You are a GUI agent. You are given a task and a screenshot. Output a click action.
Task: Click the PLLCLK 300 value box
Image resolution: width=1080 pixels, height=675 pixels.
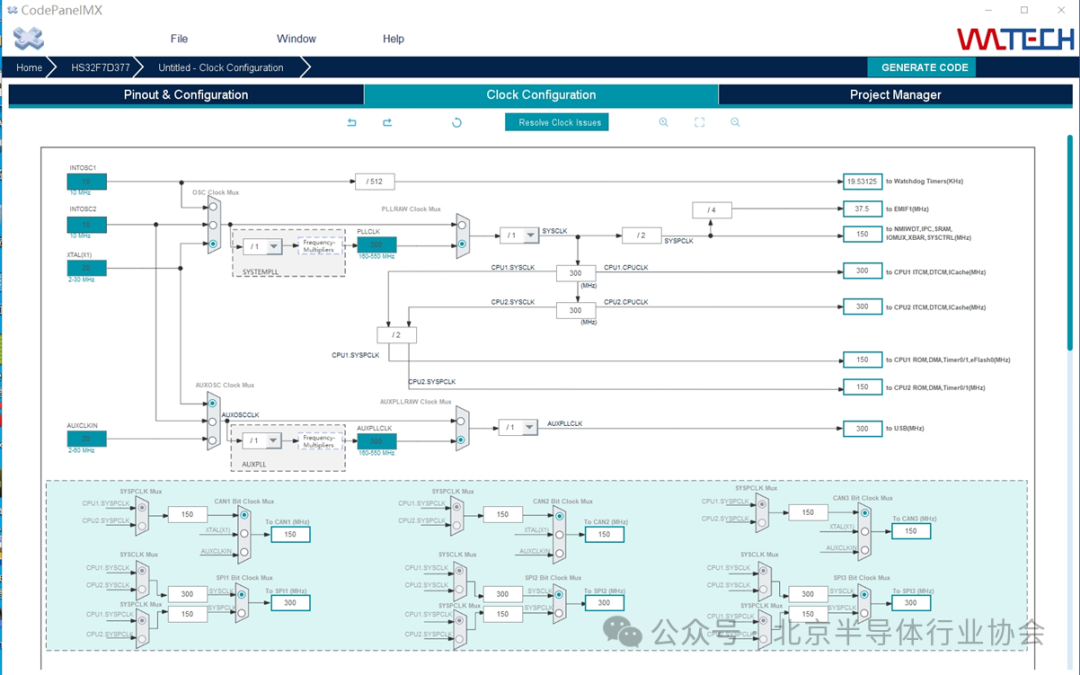(x=377, y=245)
